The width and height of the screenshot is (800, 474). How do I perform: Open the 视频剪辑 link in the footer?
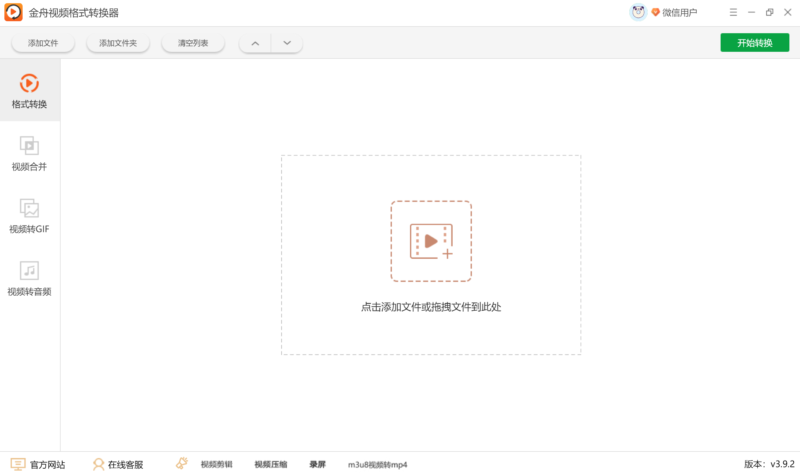[x=216, y=464]
